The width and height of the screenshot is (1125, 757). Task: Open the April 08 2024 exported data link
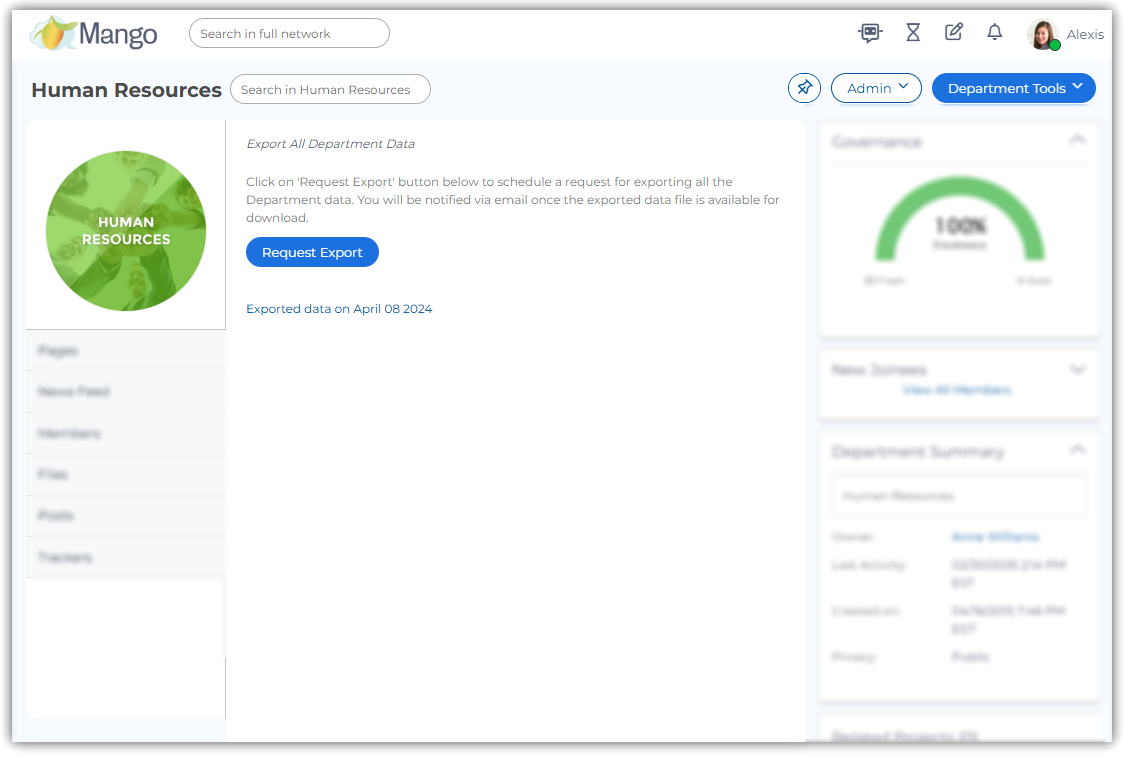339,309
